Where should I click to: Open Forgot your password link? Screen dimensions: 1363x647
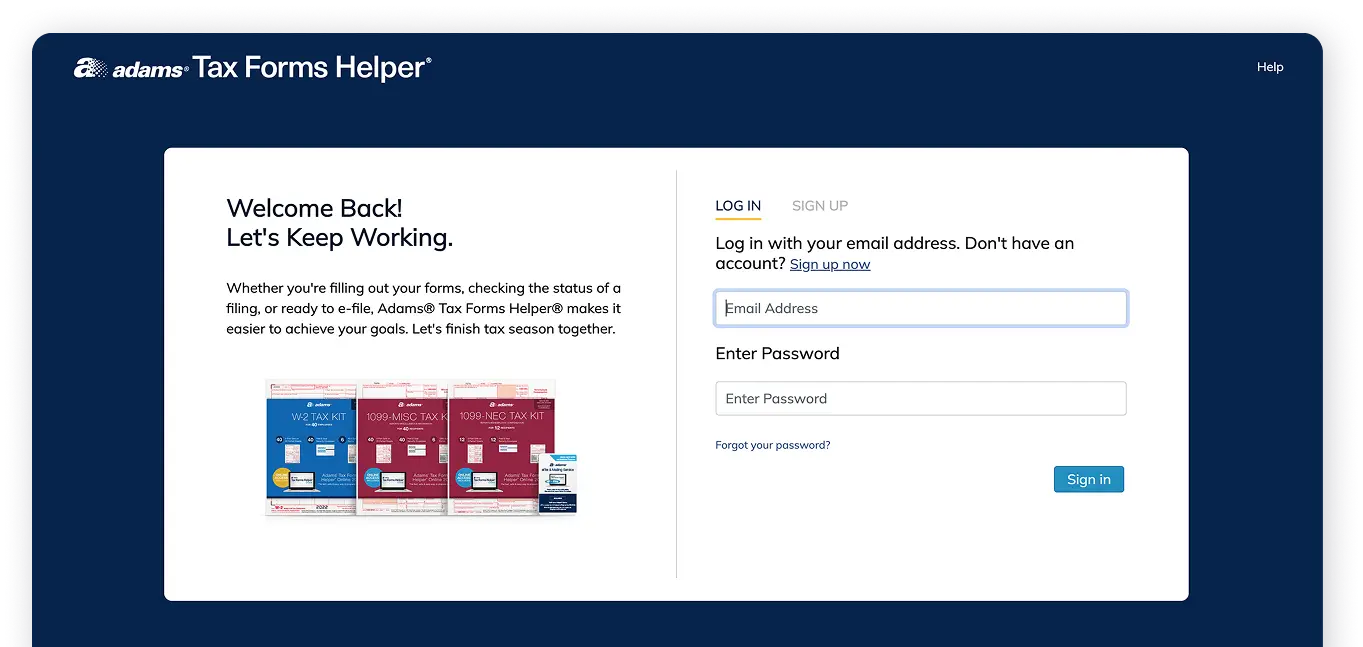pos(773,445)
